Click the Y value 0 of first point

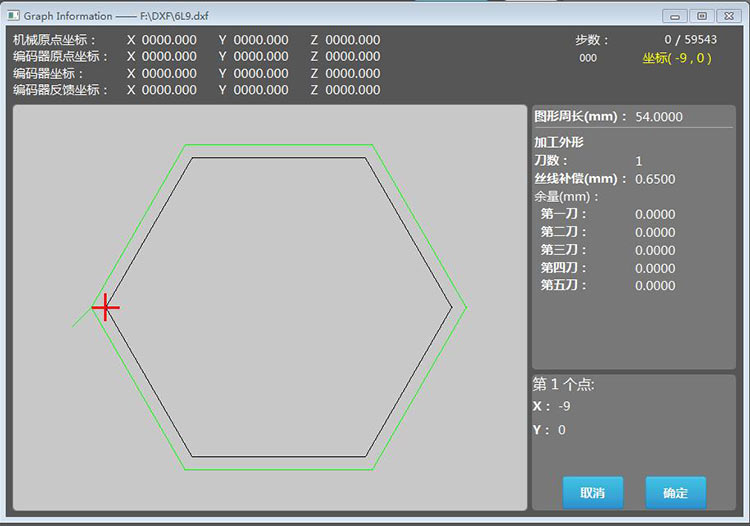click(562, 430)
